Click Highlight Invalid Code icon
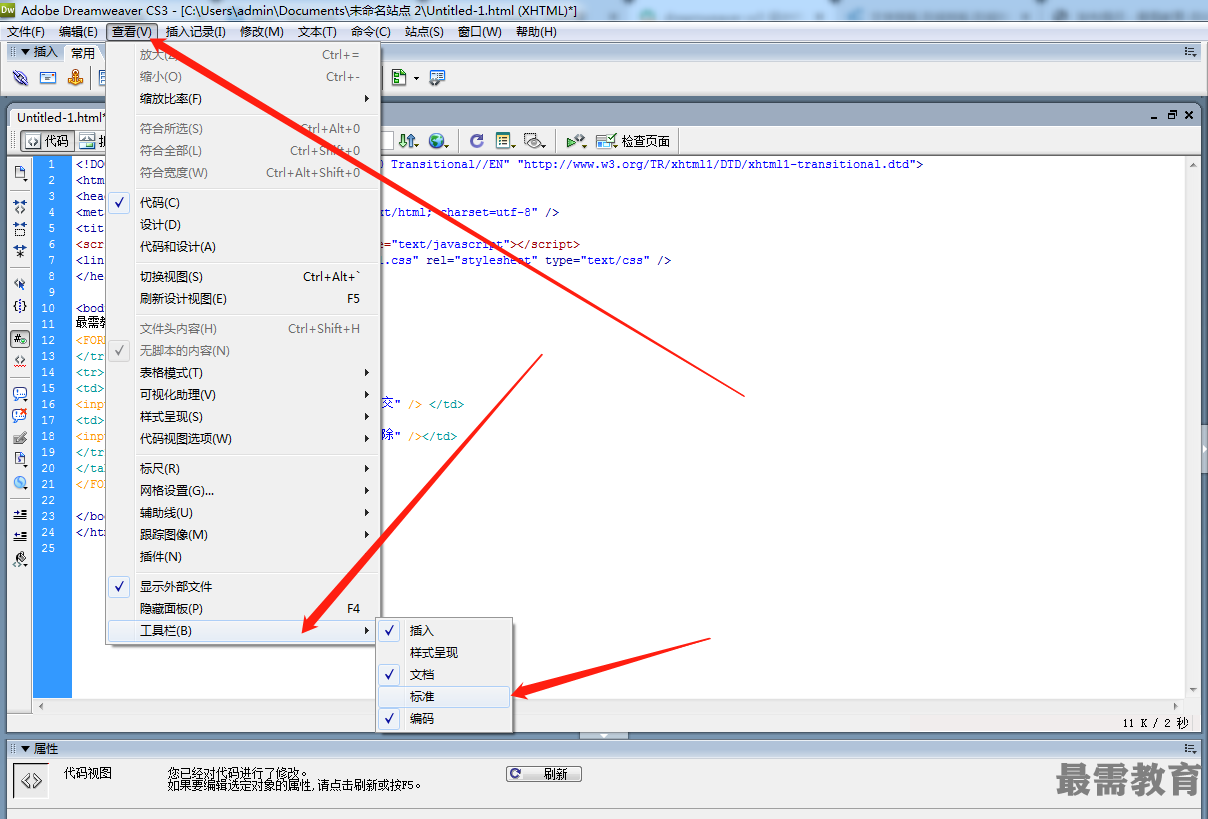Viewport: 1208px width, 819px height. [x=20, y=360]
